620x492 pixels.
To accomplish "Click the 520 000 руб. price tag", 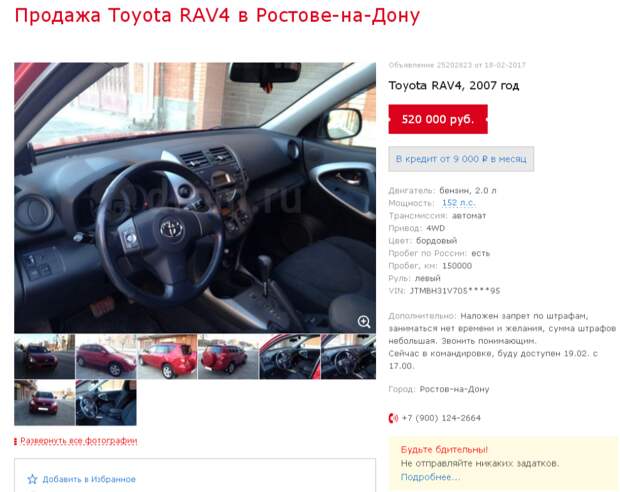I will pyautogui.click(x=438, y=119).
